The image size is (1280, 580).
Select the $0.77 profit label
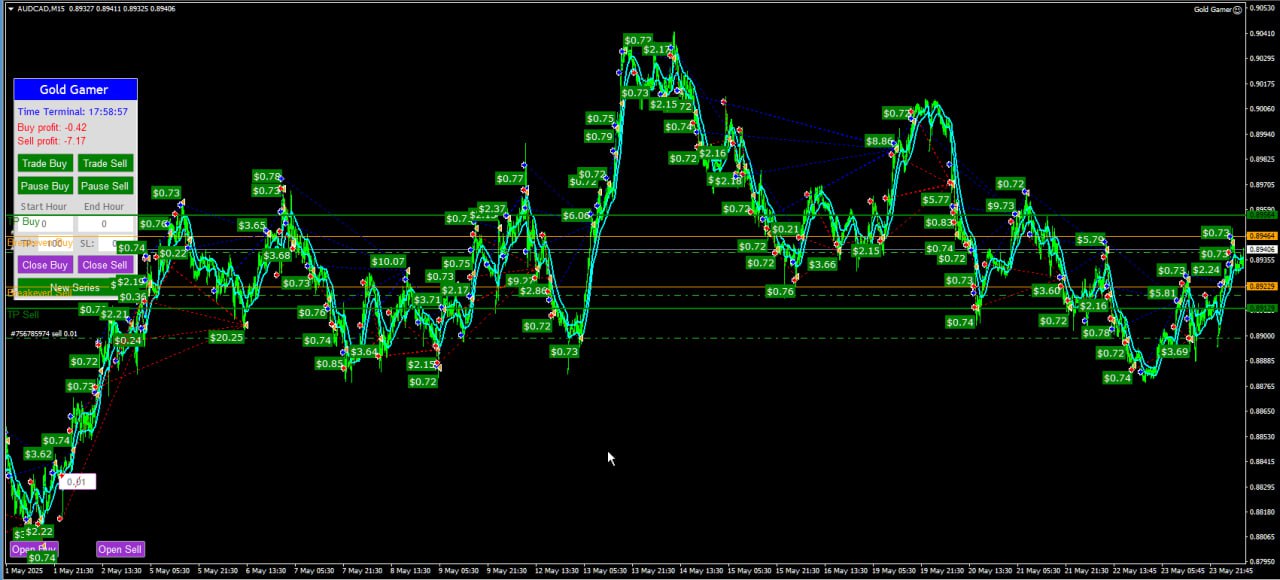click(x=510, y=178)
